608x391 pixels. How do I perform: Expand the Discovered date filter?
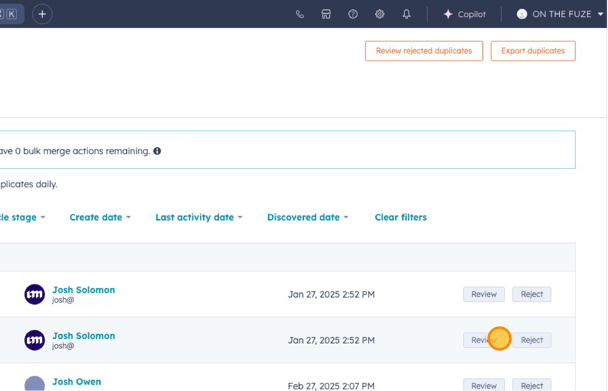click(307, 217)
